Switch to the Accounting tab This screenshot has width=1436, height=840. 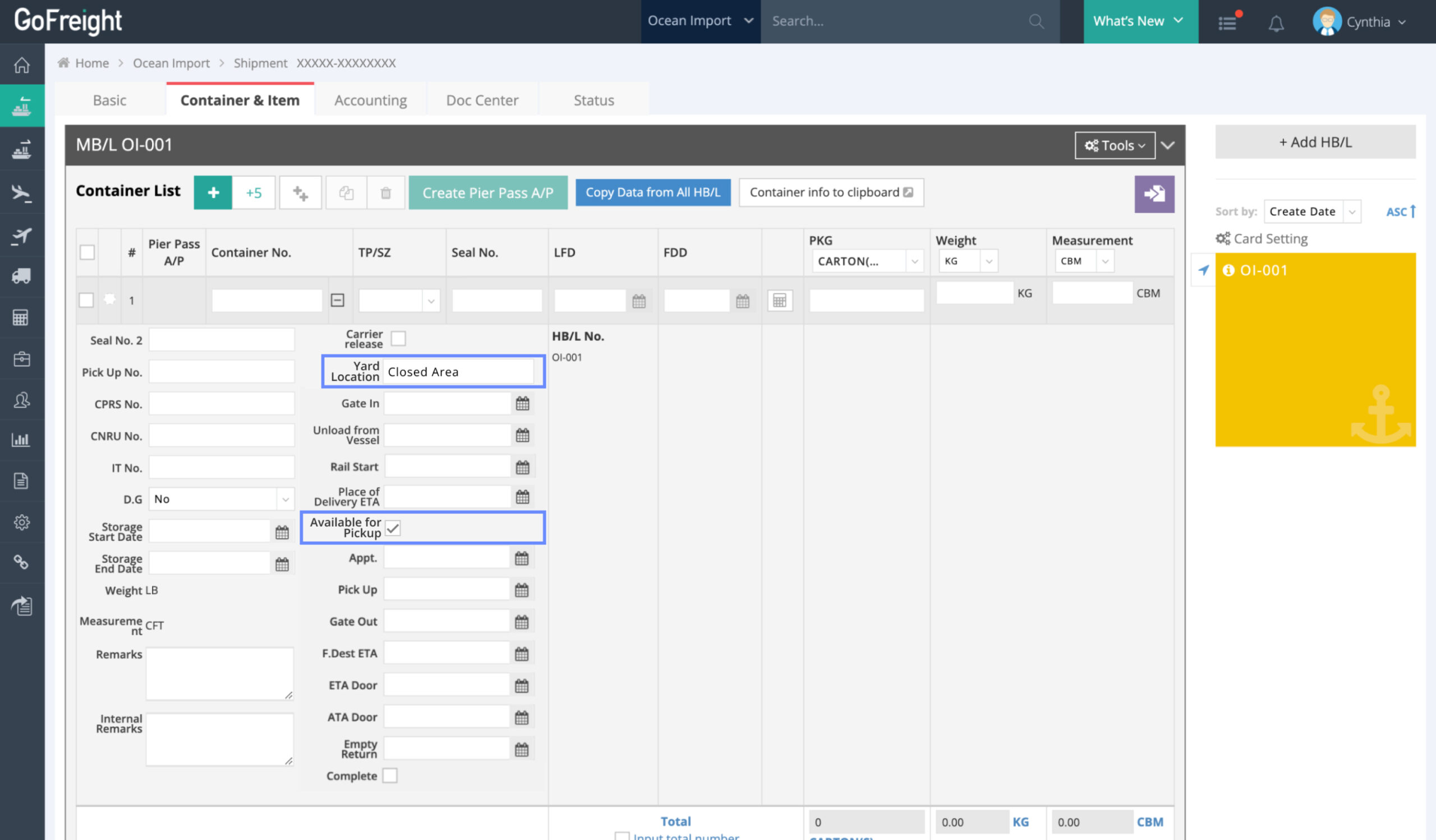click(370, 100)
